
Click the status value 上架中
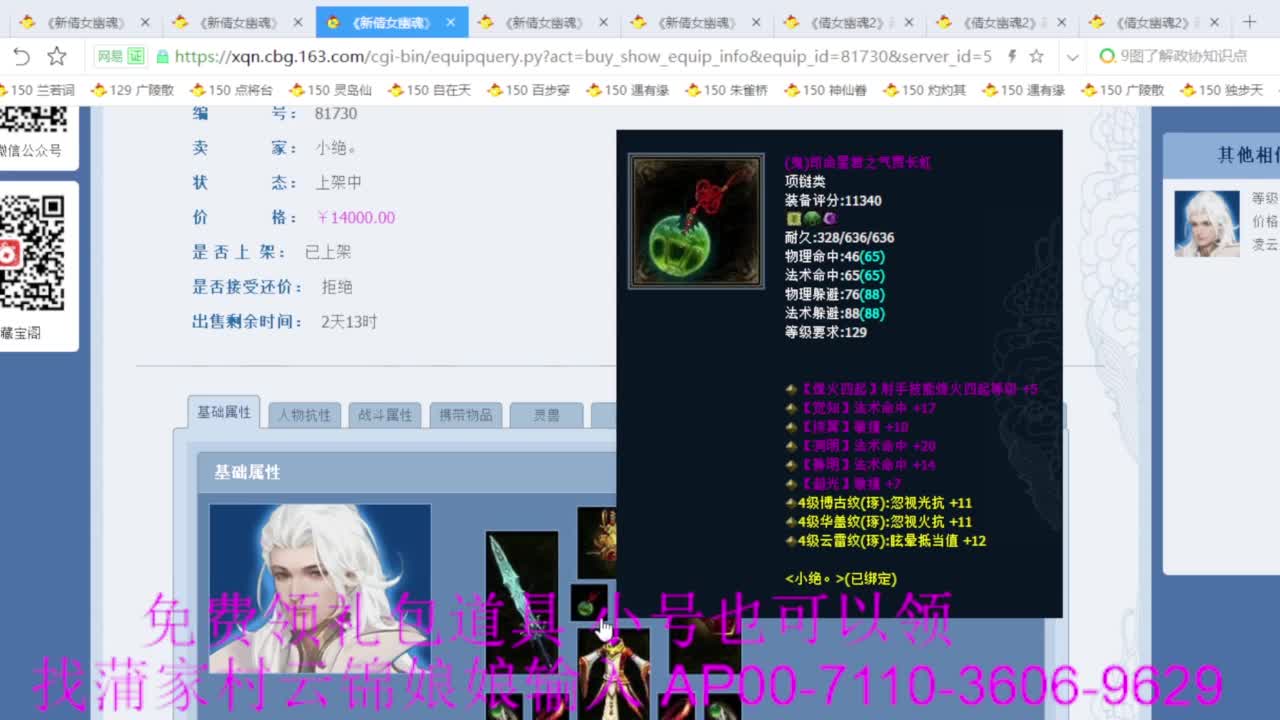click(339, 183)
